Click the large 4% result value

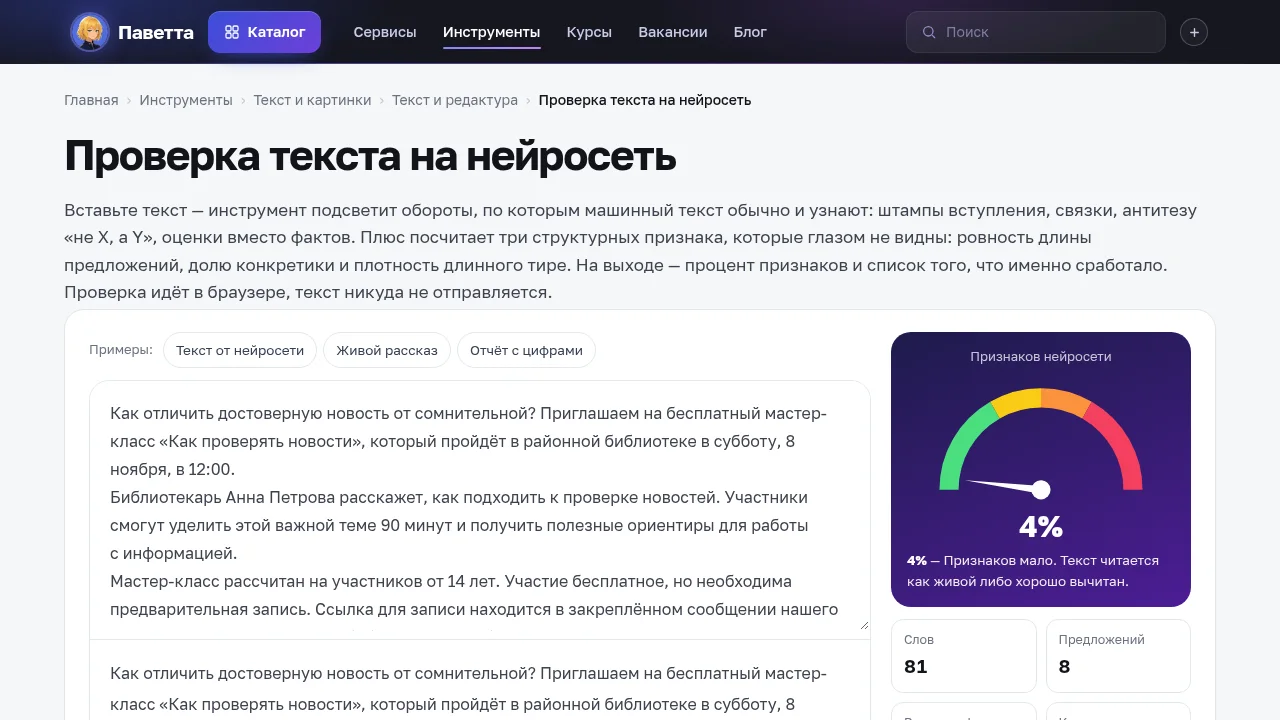coord(1041,526)
